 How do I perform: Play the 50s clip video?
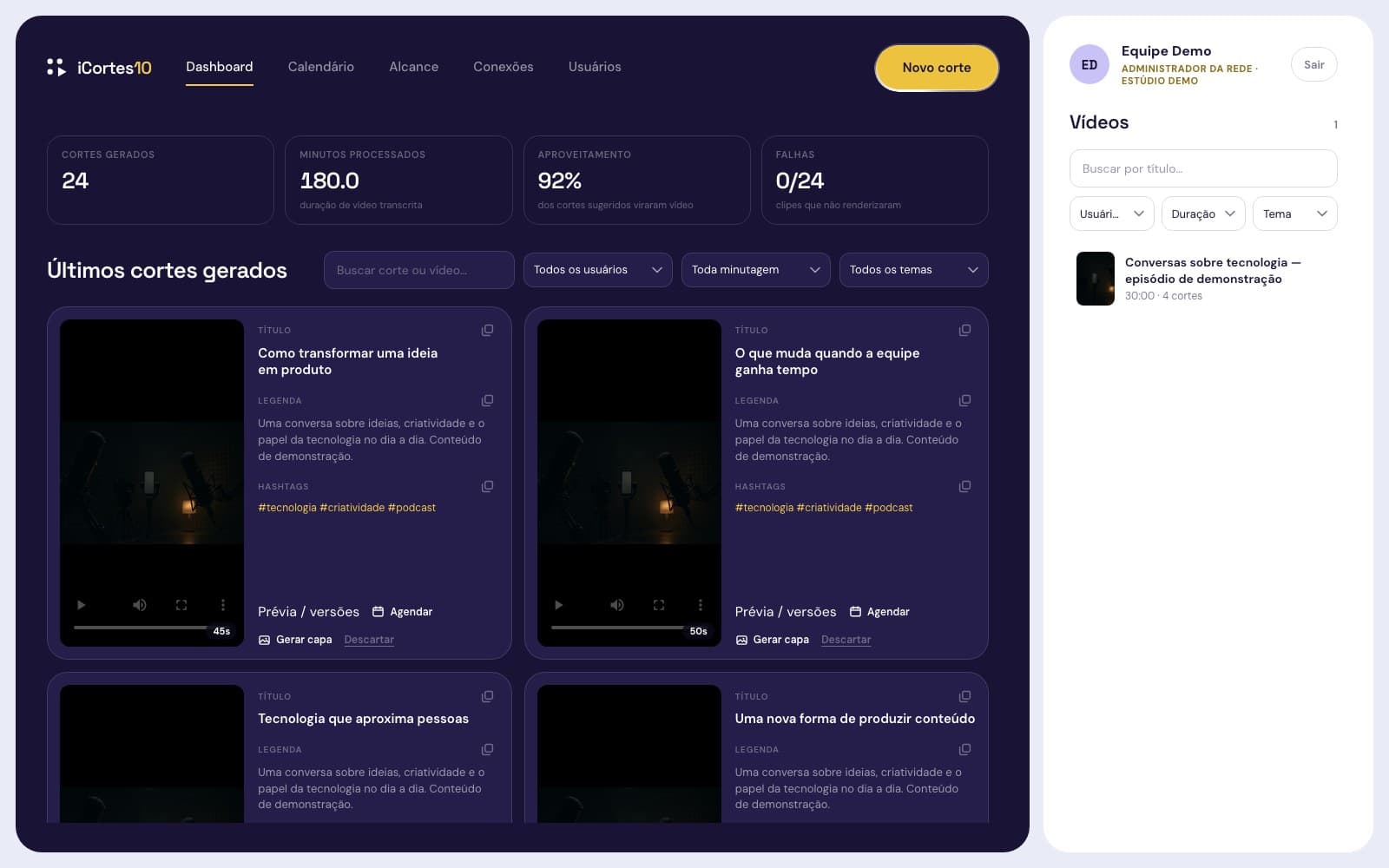tap(559, 605)
